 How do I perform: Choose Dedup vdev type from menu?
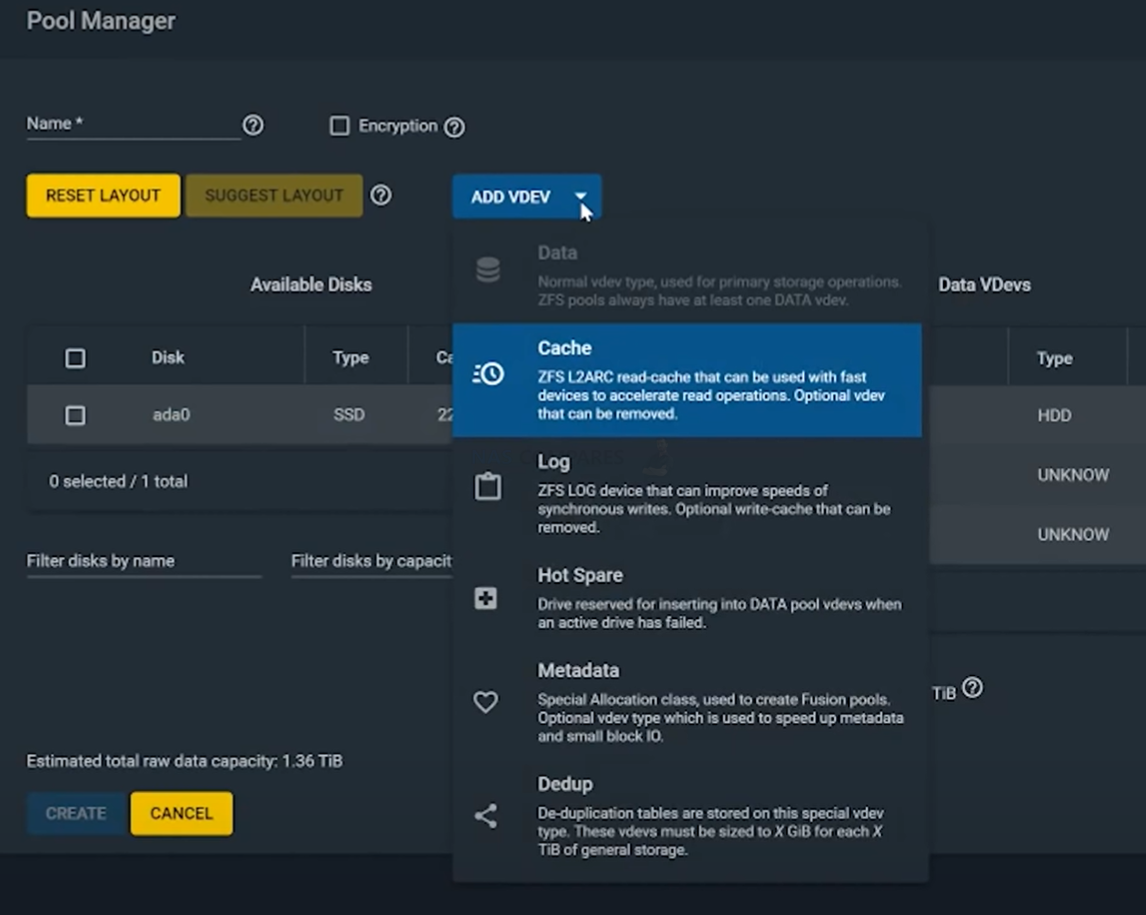687,816
